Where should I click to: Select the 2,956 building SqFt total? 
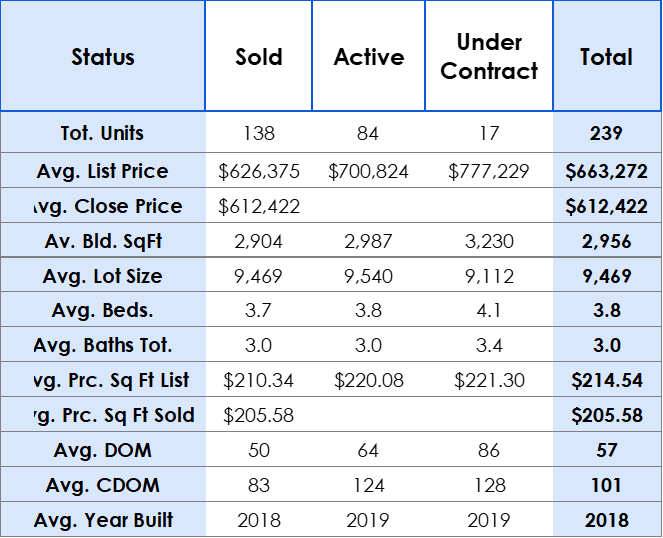(x=606, y=241)
